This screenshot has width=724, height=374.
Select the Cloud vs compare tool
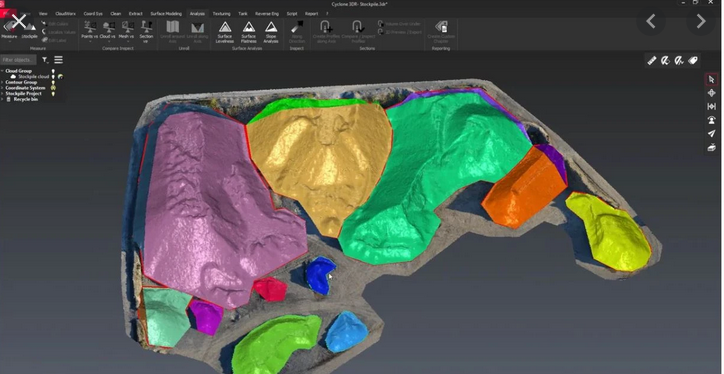click(108, 30)
